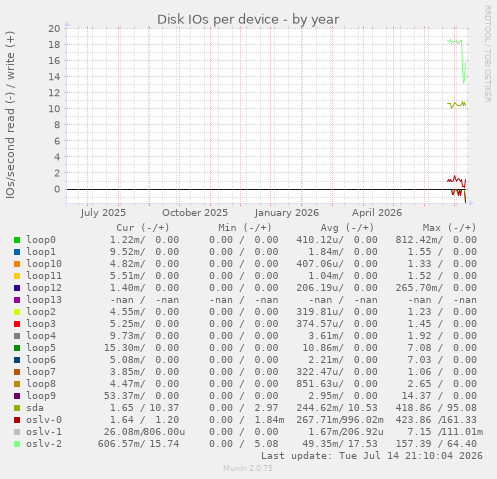Screen dimensions: 497x479
Task: Click the 'Min (-/+)' column header
Action: pyautogui.click(x=245, y=228)
